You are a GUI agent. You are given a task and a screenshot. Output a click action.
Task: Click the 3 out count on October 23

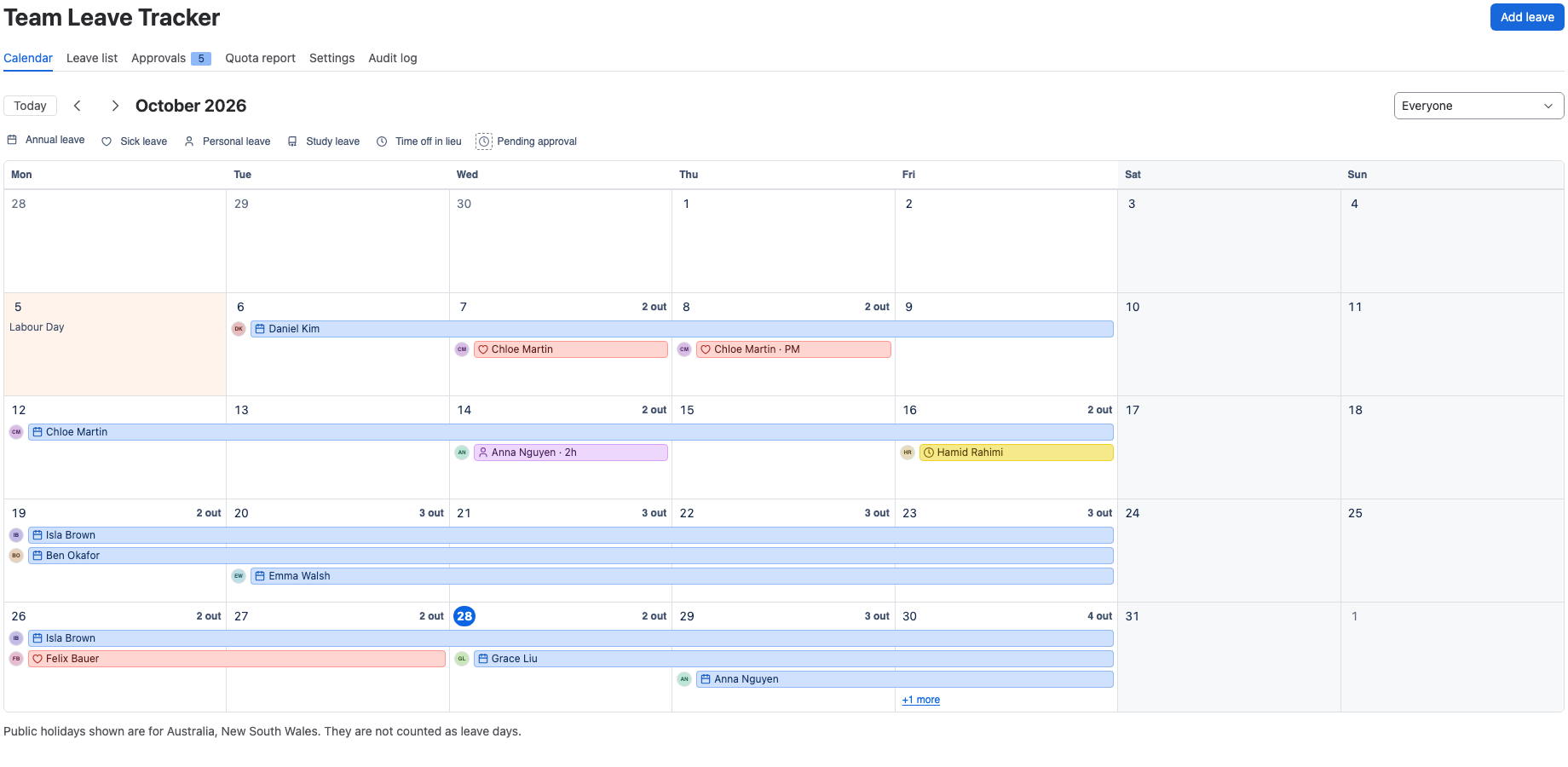click(x=1099, y=513)
